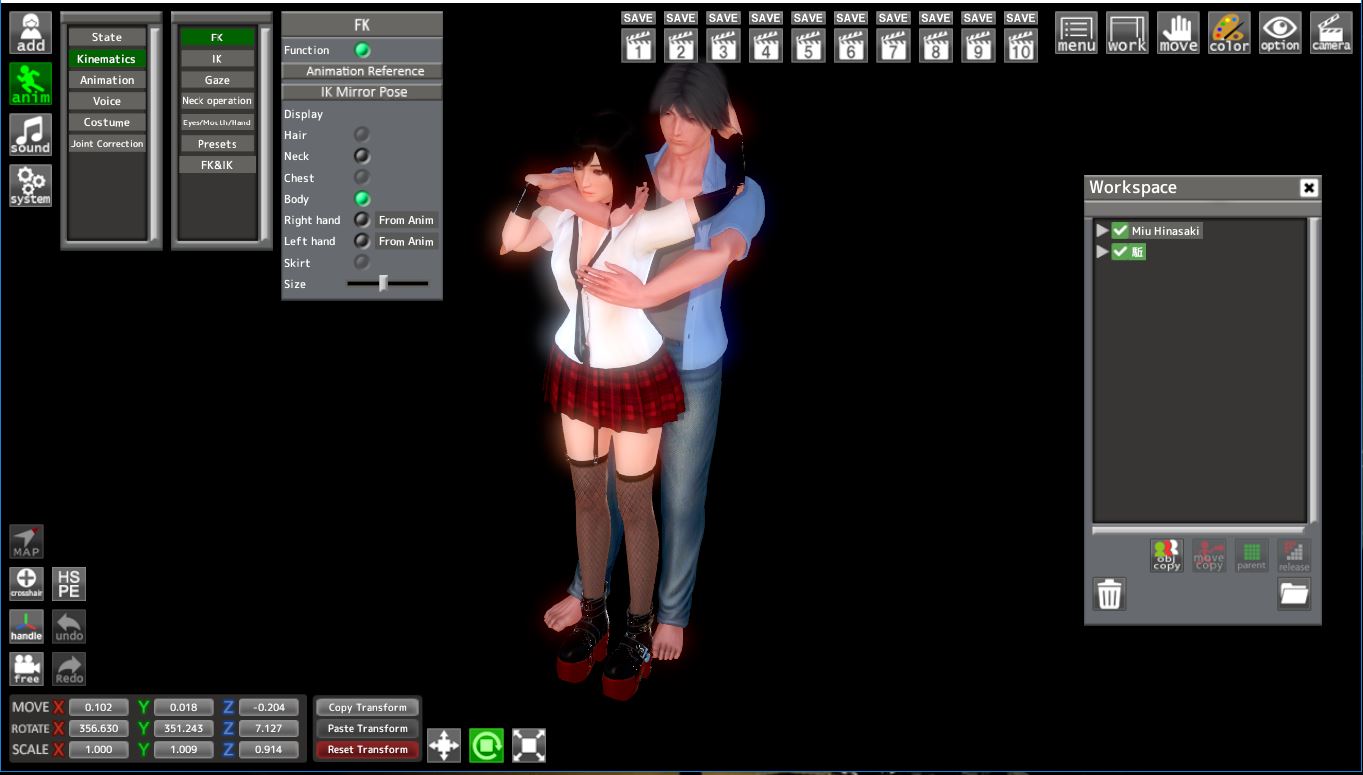Click the trash can delete icon
Viewport: 1363px width, 775px height.
[1109, 594]
